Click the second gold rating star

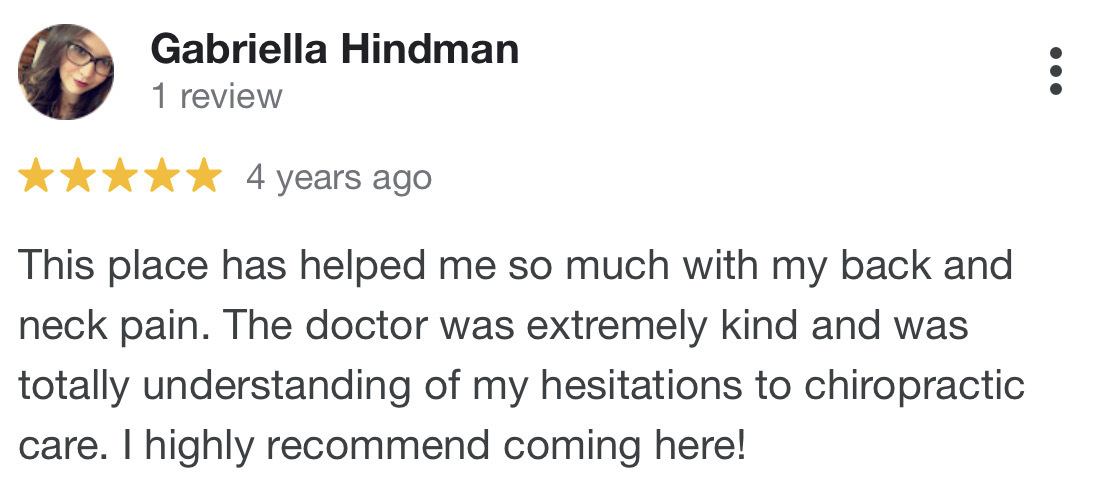[x=78, y=177]
